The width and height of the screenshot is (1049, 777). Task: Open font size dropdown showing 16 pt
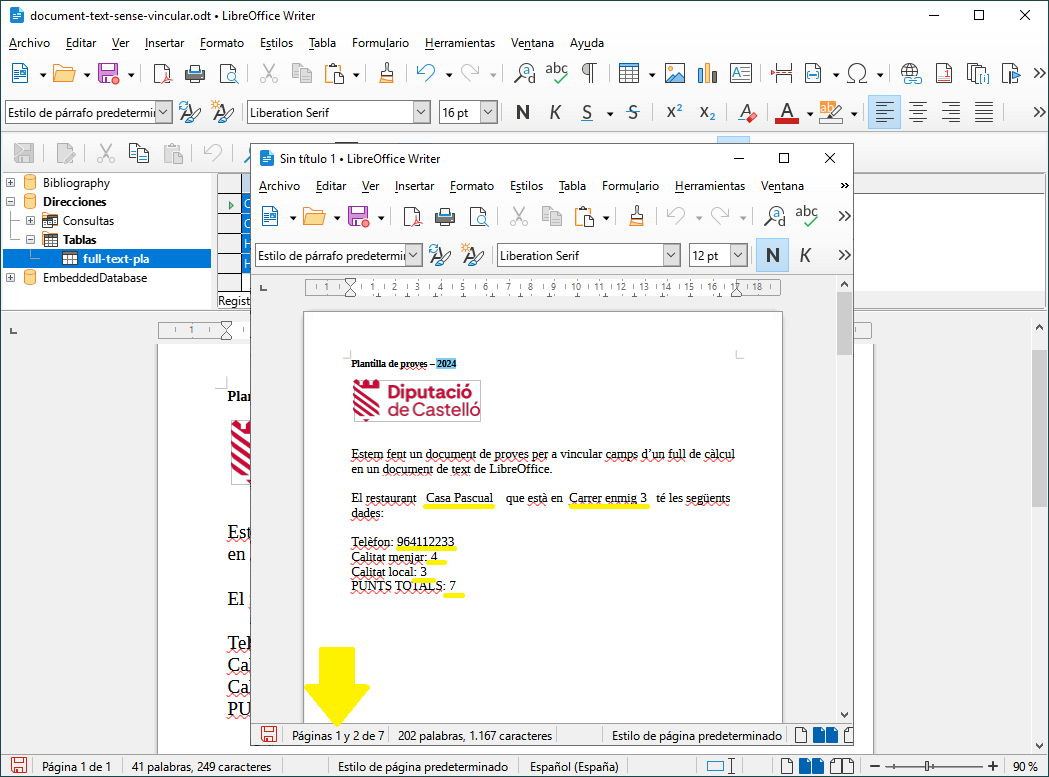(x=488, y=112)
